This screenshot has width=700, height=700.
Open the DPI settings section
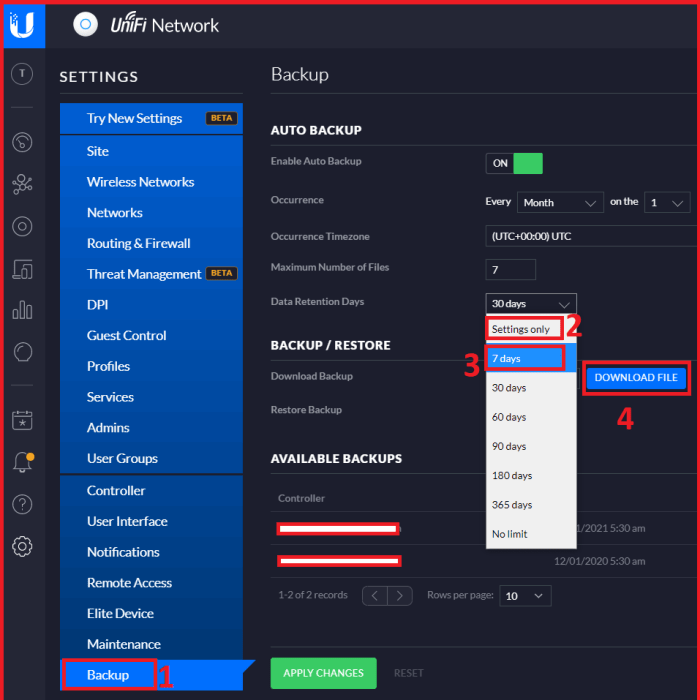pos(151,305)
